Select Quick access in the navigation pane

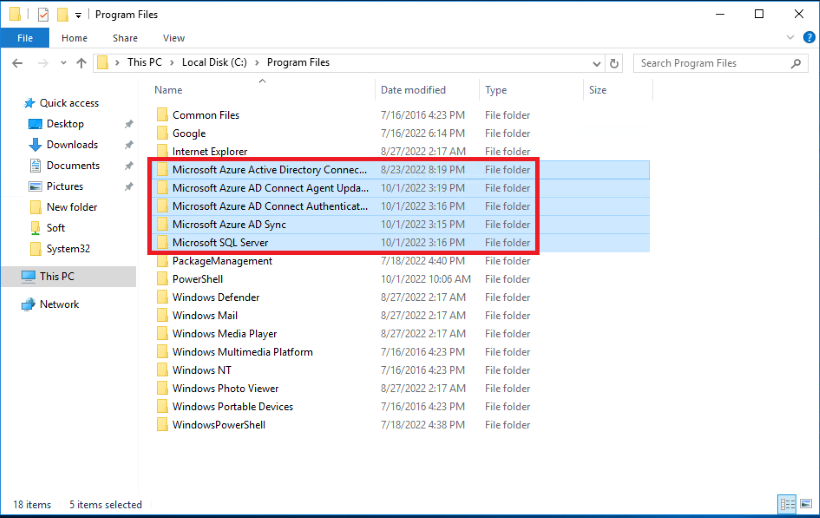click(x=69, y=103)
